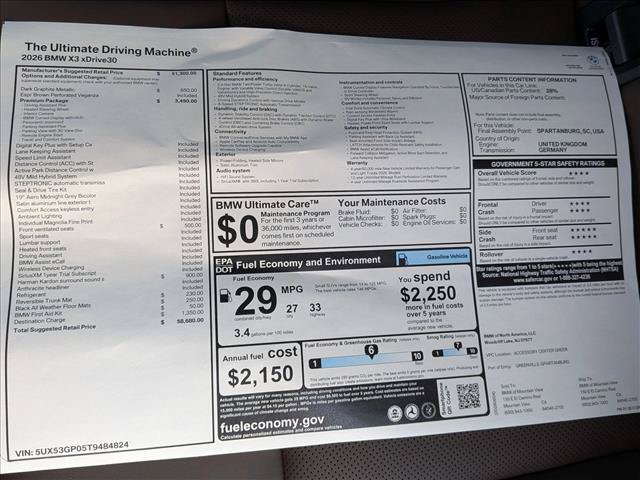This screenshot has width=640, height=480.
Task: Click the Your Maintenance Costs heading
Action: pyautogui.click(x=391, y=202)
